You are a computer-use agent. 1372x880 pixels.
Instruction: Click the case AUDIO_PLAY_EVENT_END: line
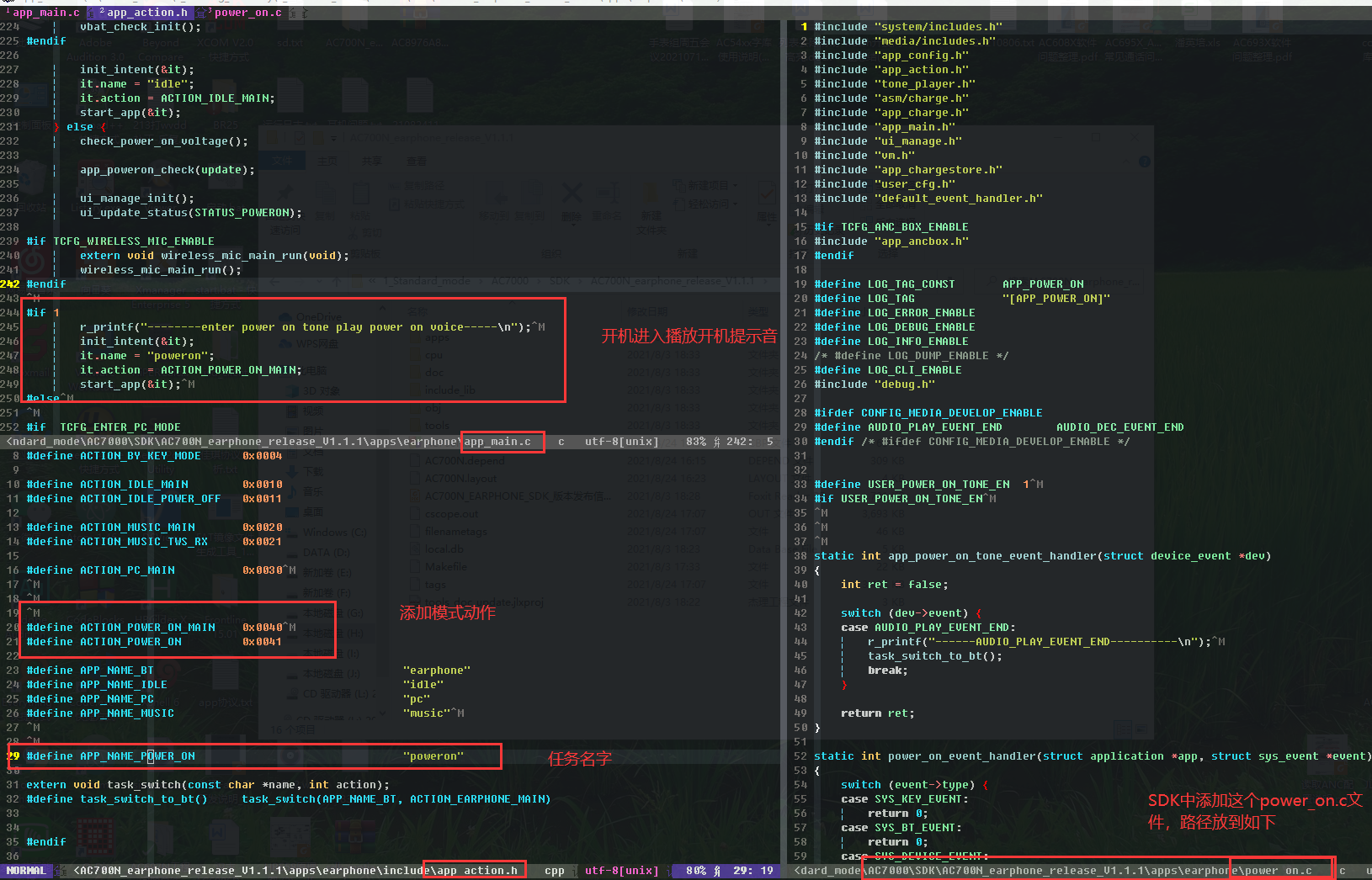point(928,628)
